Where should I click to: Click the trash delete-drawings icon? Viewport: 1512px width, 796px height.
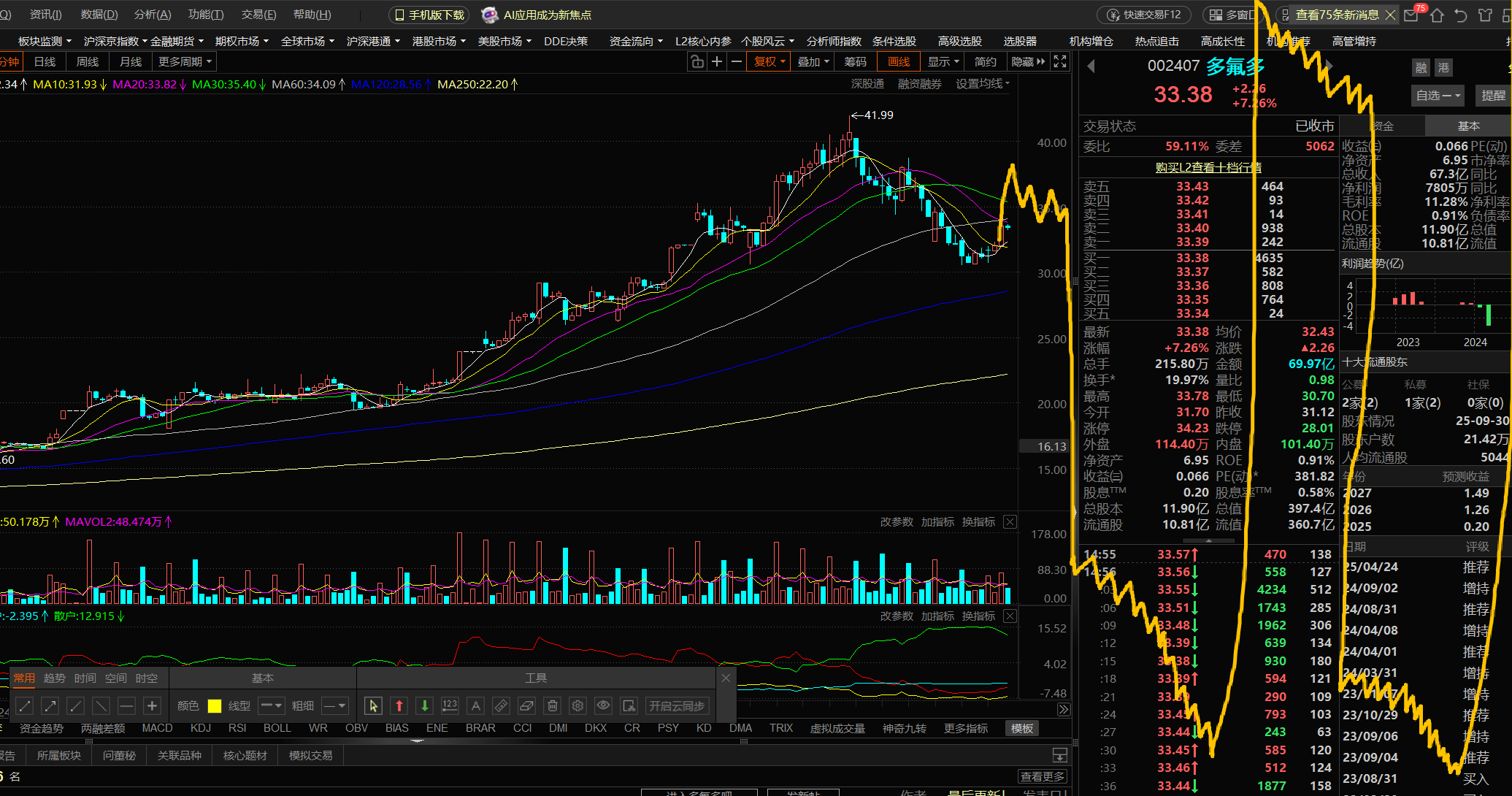point(553,705)
